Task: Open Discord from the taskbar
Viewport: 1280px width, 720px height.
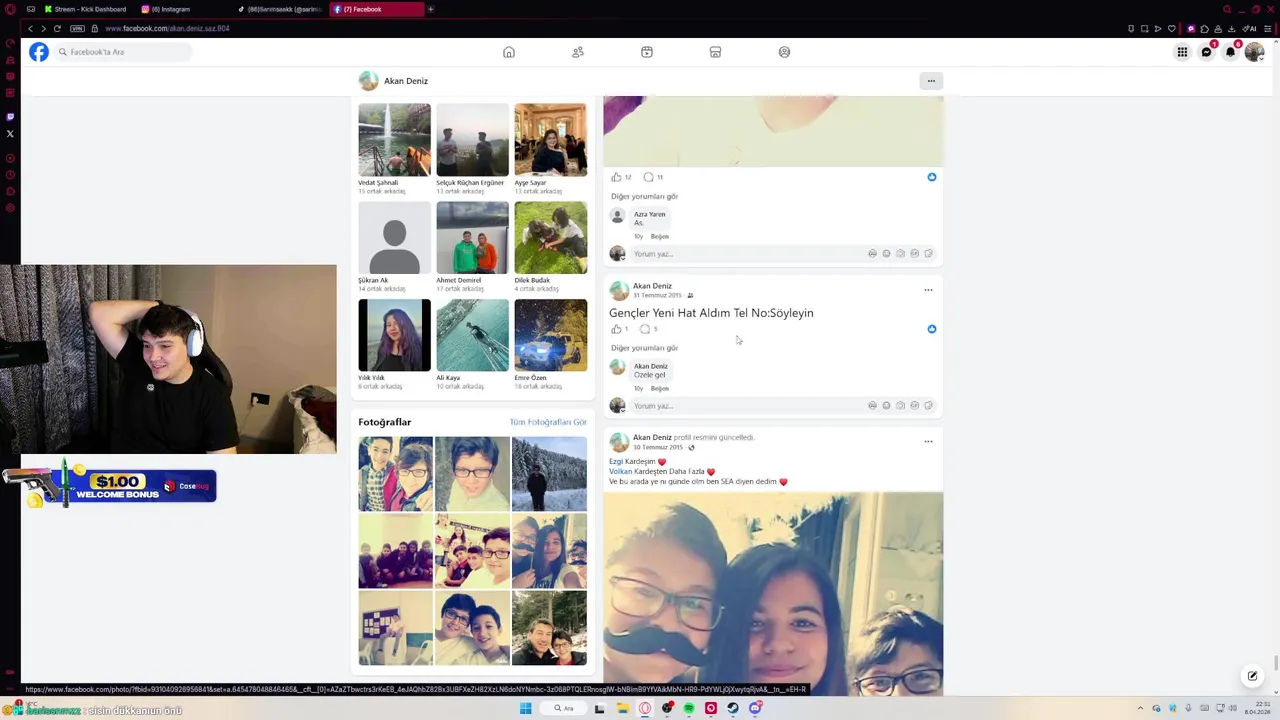Action: point(755,708)
